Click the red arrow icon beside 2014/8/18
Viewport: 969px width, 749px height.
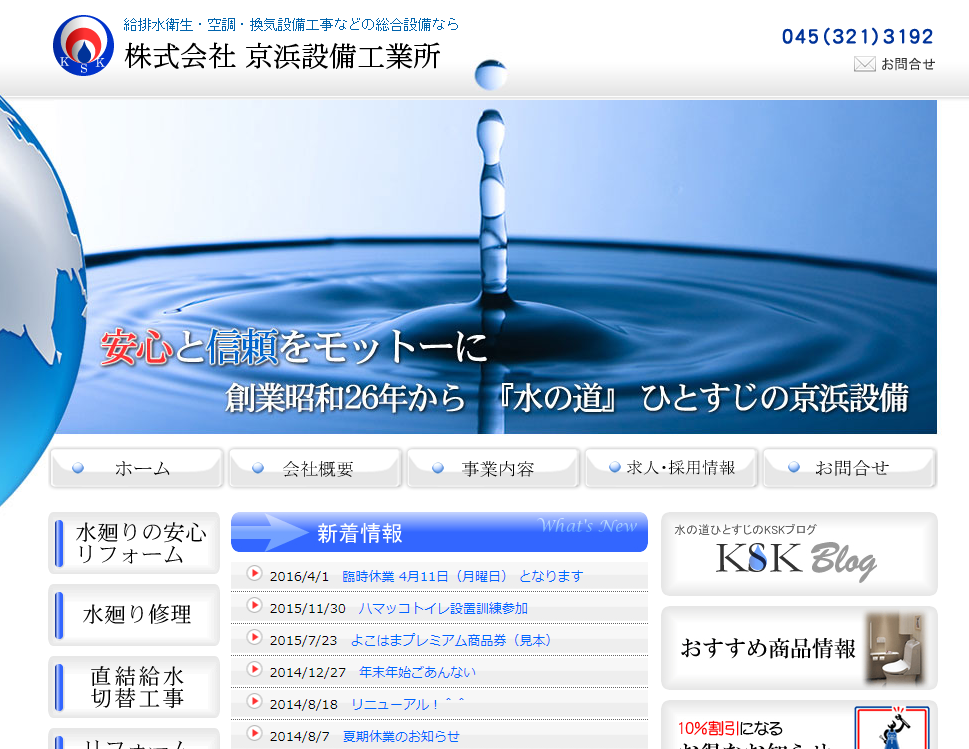pyautogui.click(x=254, y=701)
